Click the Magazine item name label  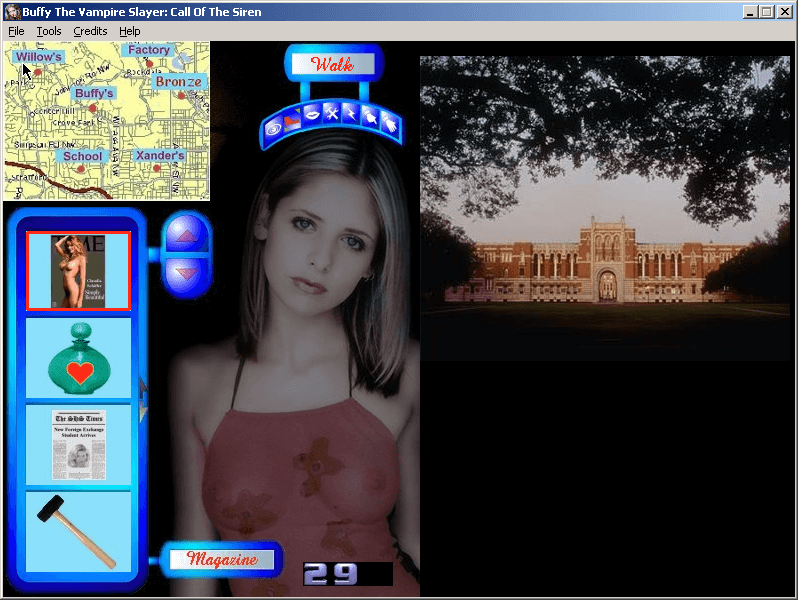pos(221,559)
